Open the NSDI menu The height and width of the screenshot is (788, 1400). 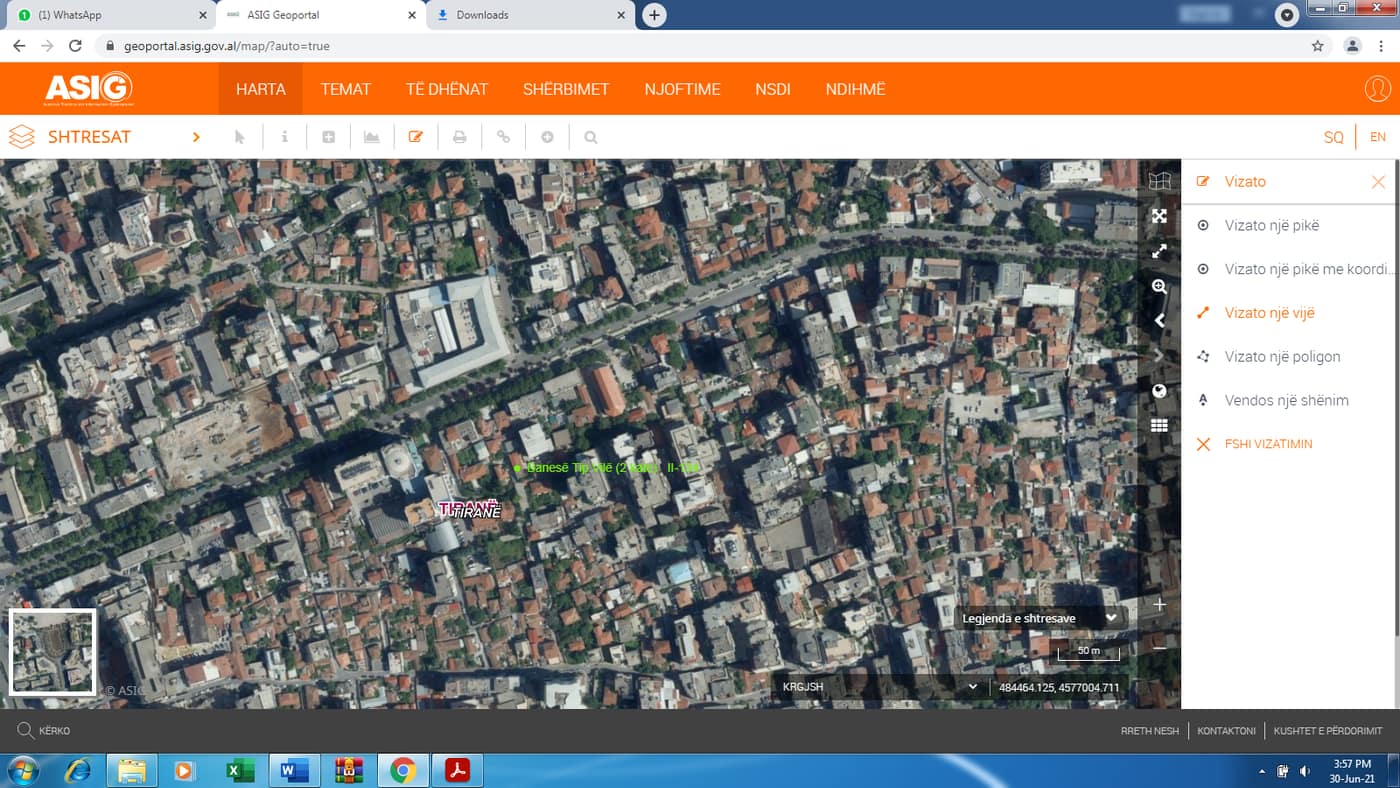(773, 89)
